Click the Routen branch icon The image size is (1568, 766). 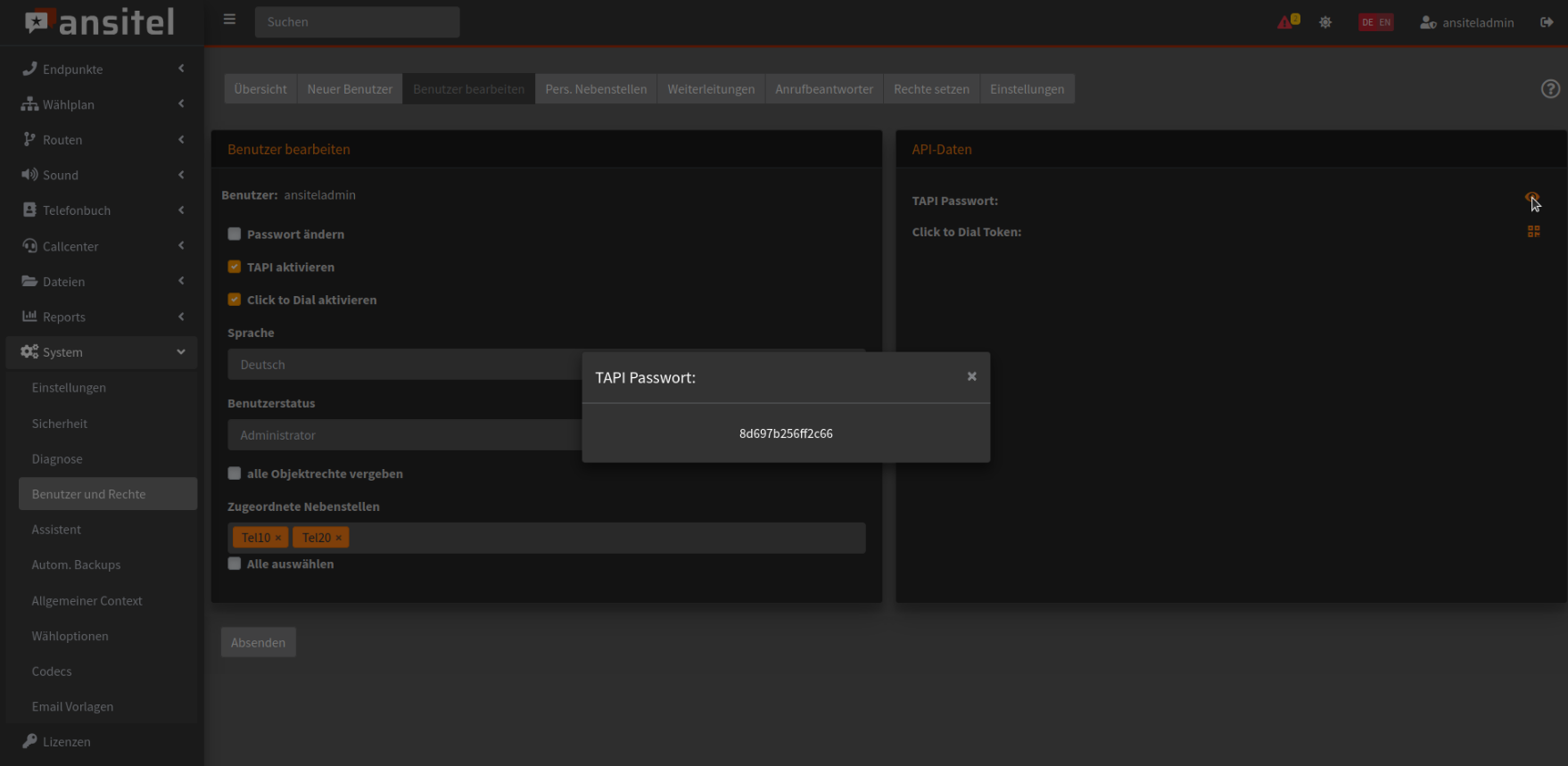[x=29, y=139]
